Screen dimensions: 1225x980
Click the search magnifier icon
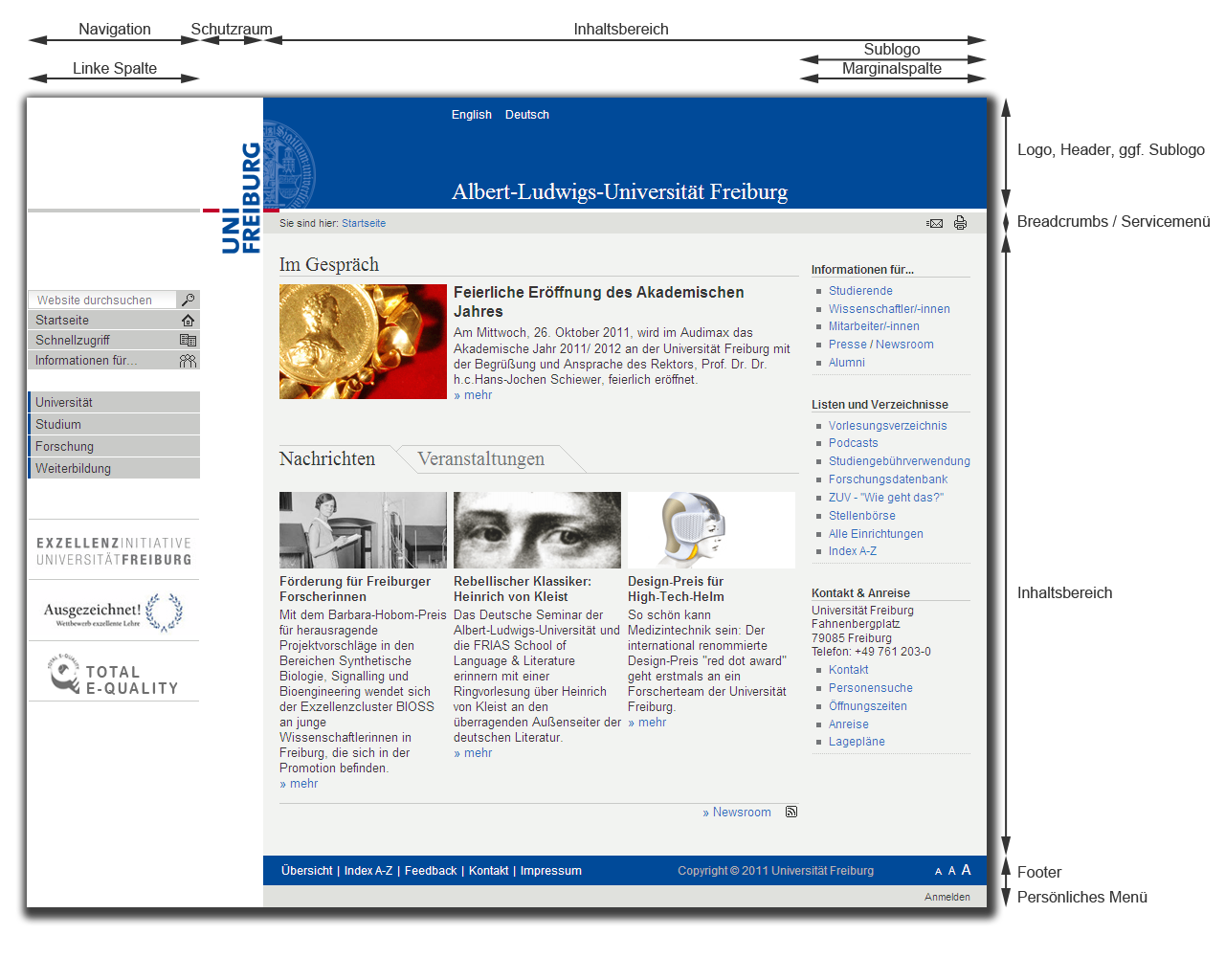188,300
